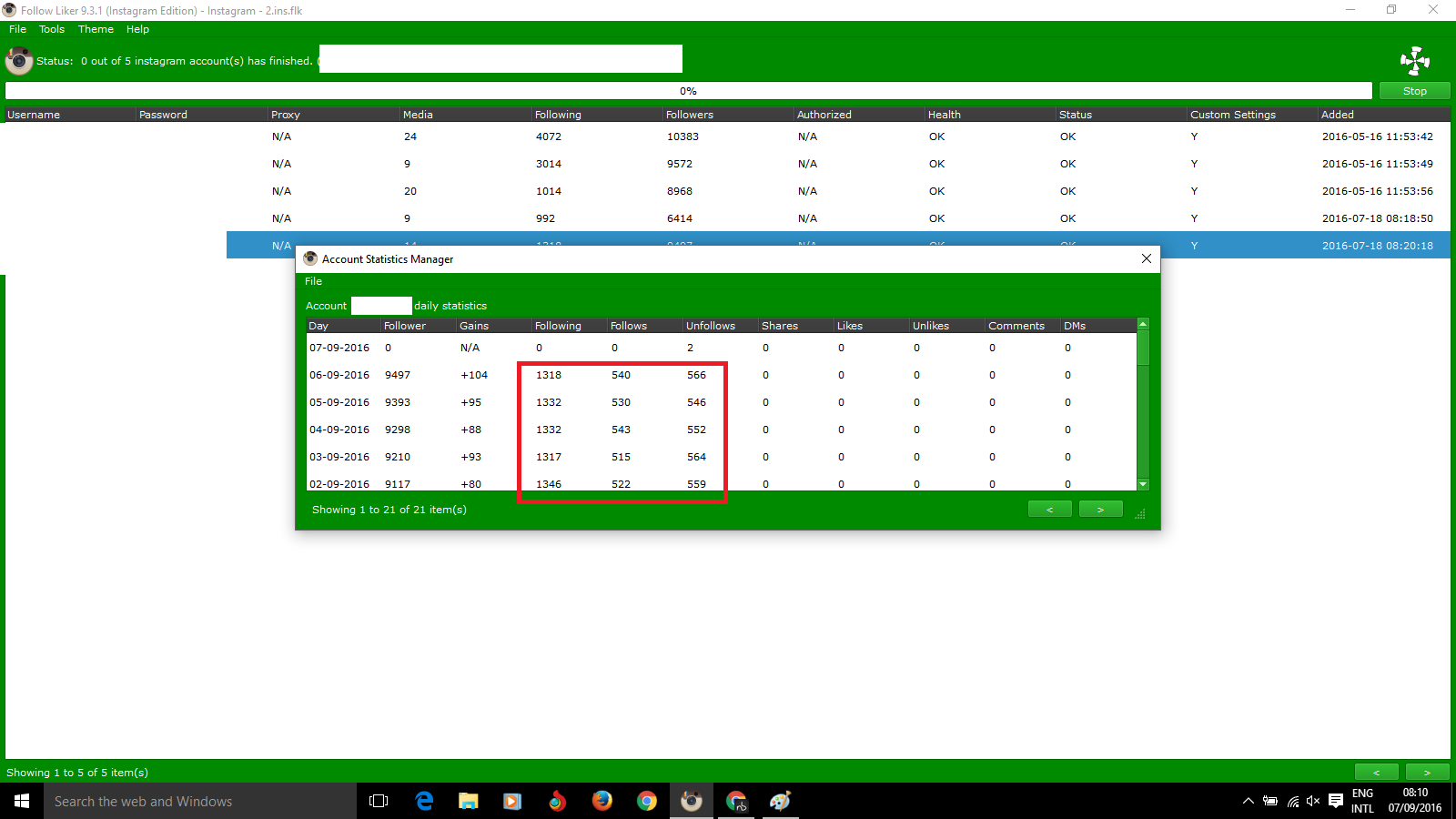Open the Action Center notifications icon
The width and height of the screenshot is (1456, 819).
click(x=1335, y=801)
